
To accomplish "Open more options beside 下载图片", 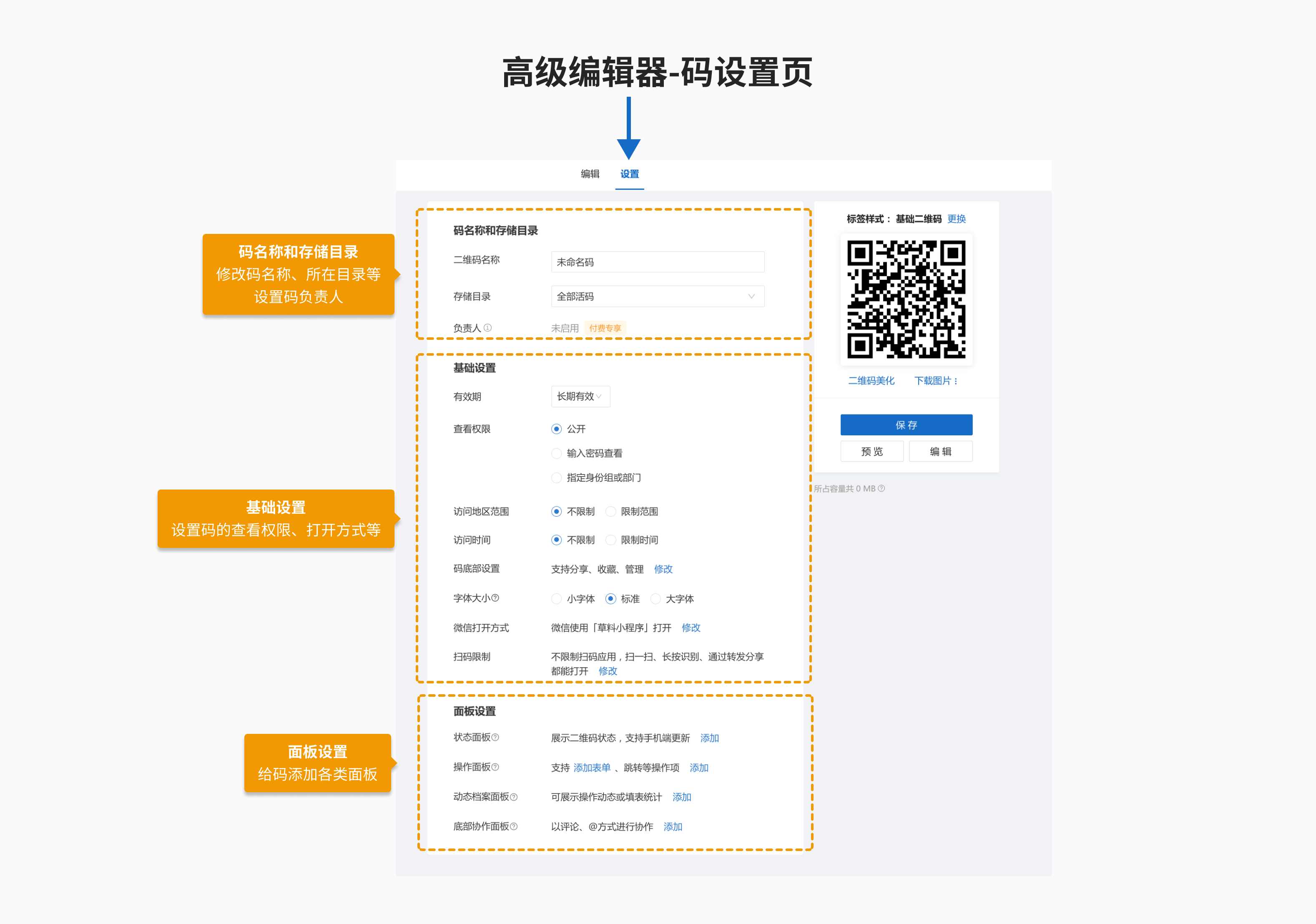I will pos(955,381).
